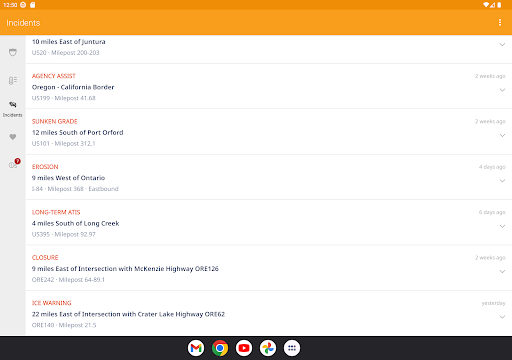
Task: Select '2 weeks ago' on Closure row
Action: 490,258
